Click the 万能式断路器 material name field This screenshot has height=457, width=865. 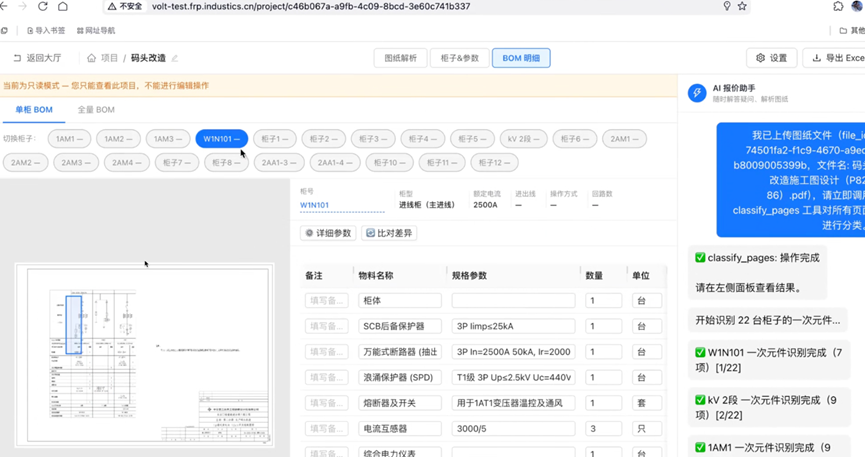tap(399, 352)
